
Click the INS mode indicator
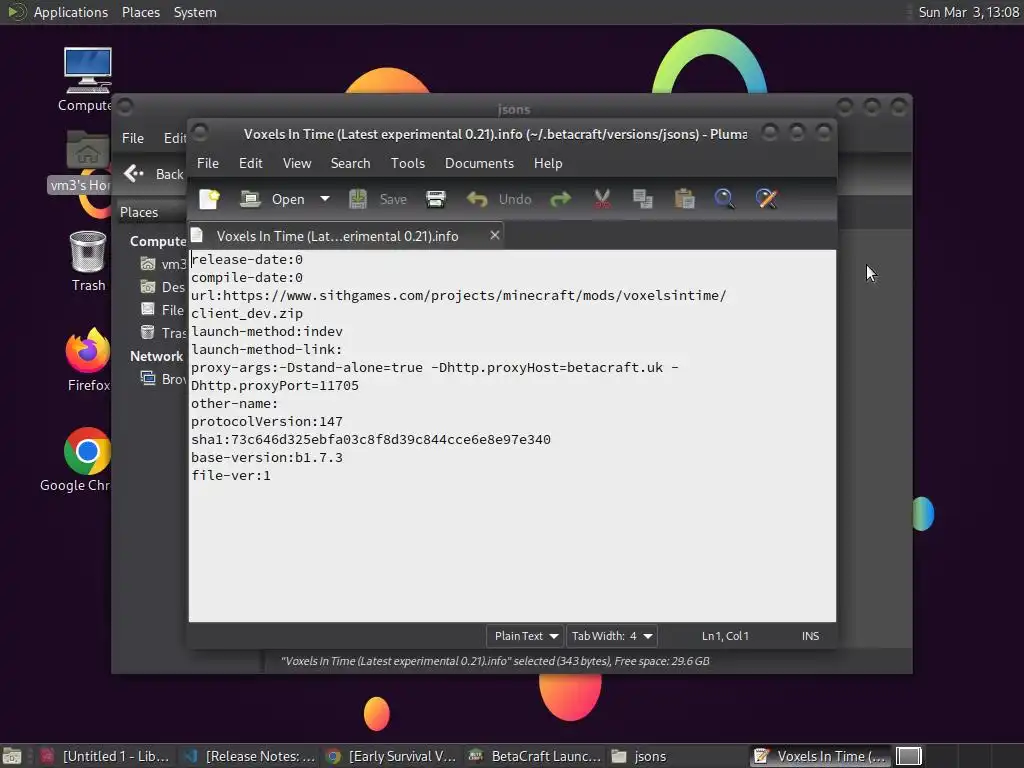tap(810, 636)
